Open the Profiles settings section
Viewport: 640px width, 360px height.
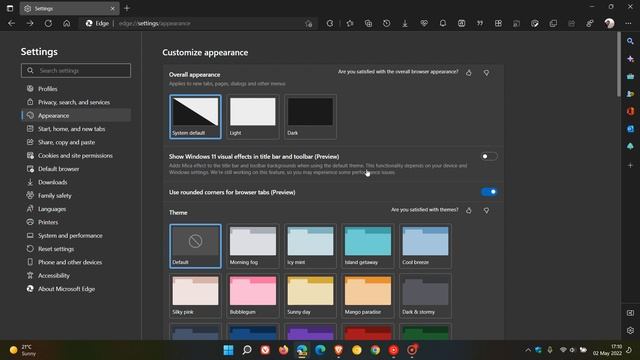(x=76, y=89)
